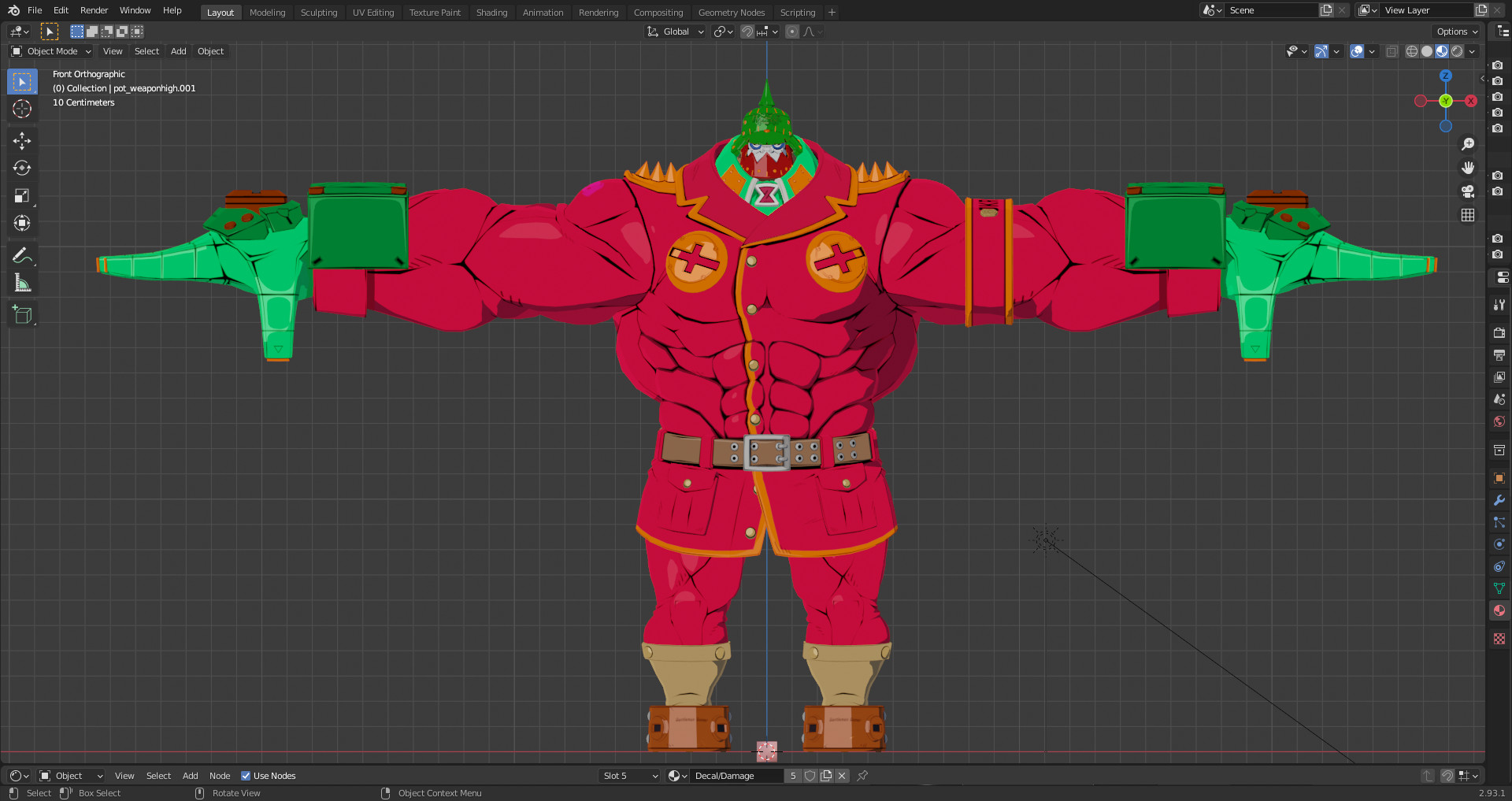Toggle show overlays button

click(x=1357, y=51)
